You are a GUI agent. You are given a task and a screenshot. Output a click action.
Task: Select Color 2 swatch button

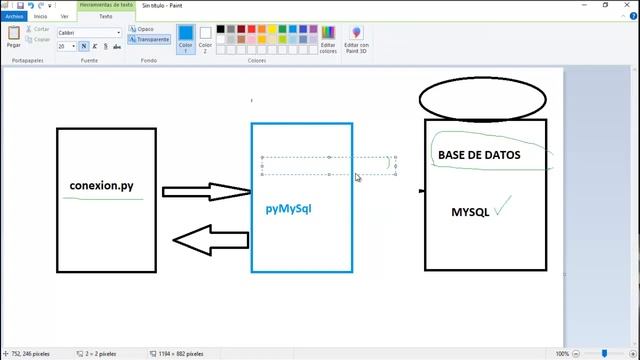[x=205, y=39]
